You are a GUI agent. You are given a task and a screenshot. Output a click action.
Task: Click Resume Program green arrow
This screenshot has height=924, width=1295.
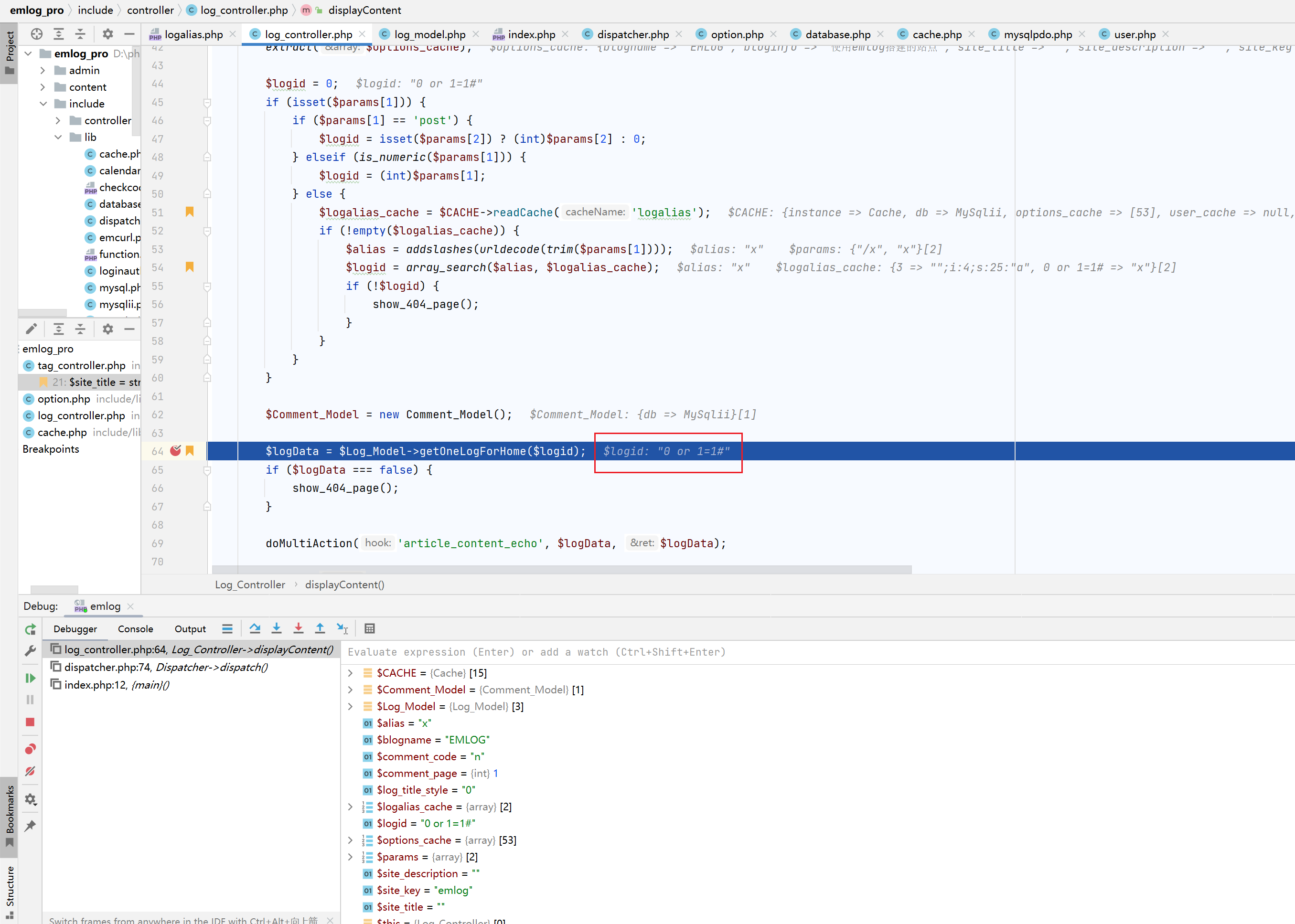coord(30,678)
